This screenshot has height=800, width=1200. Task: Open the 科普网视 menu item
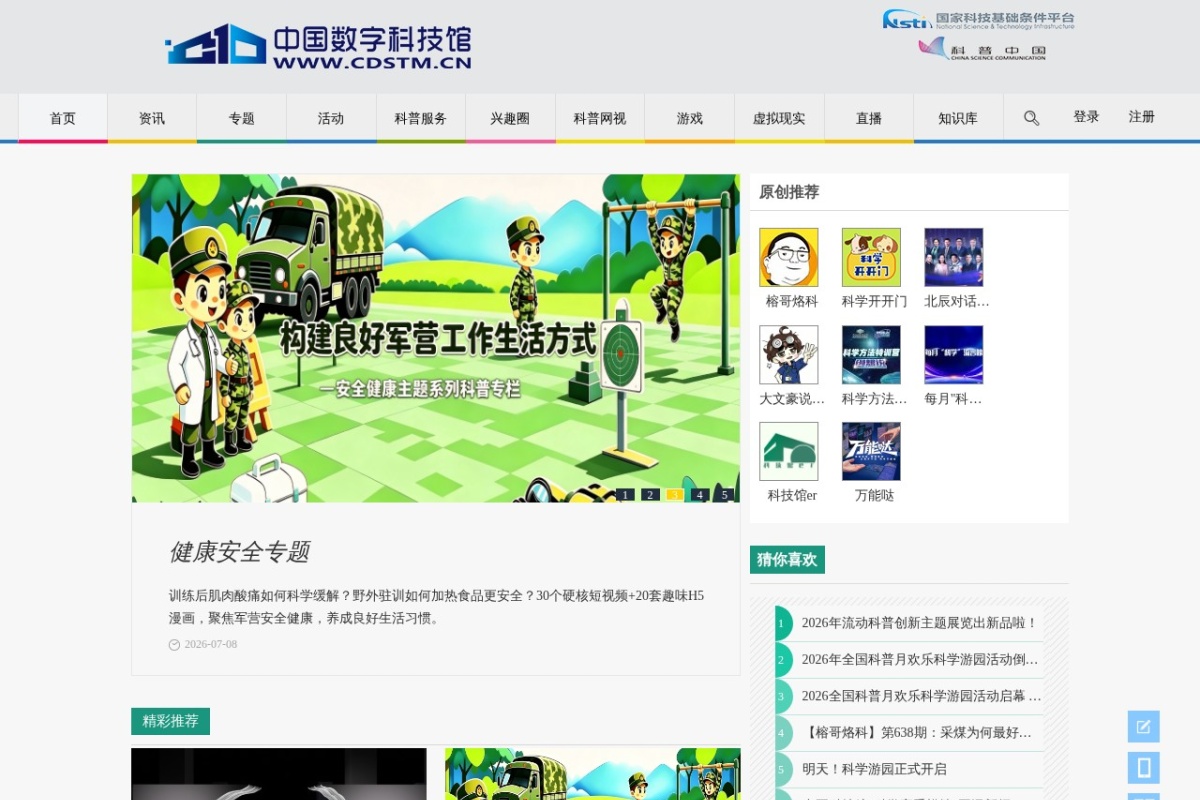[x=600, y=118]
